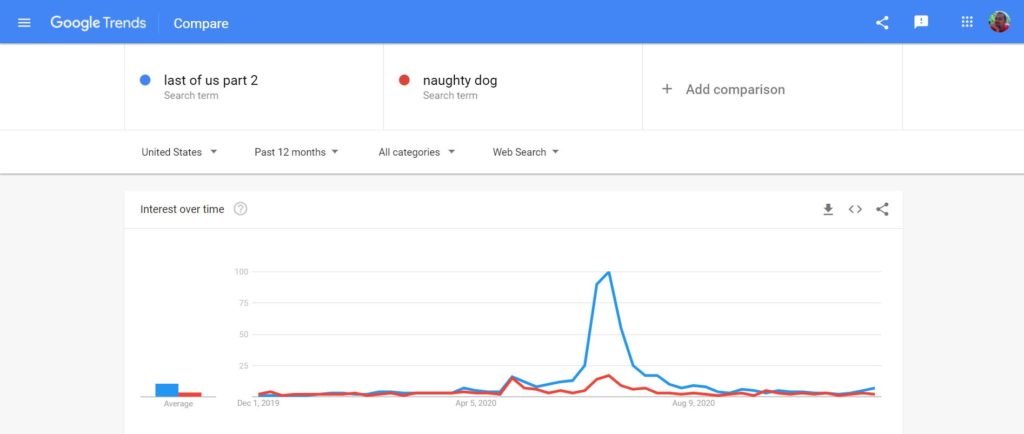Edit the 'last of us part 2' term

[x=211, y=81]
